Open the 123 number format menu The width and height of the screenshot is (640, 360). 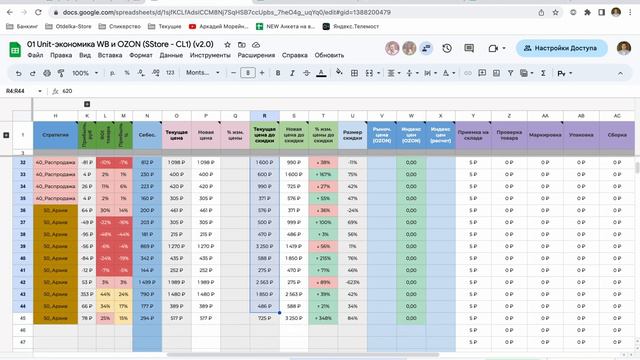(x=170, y=73)
